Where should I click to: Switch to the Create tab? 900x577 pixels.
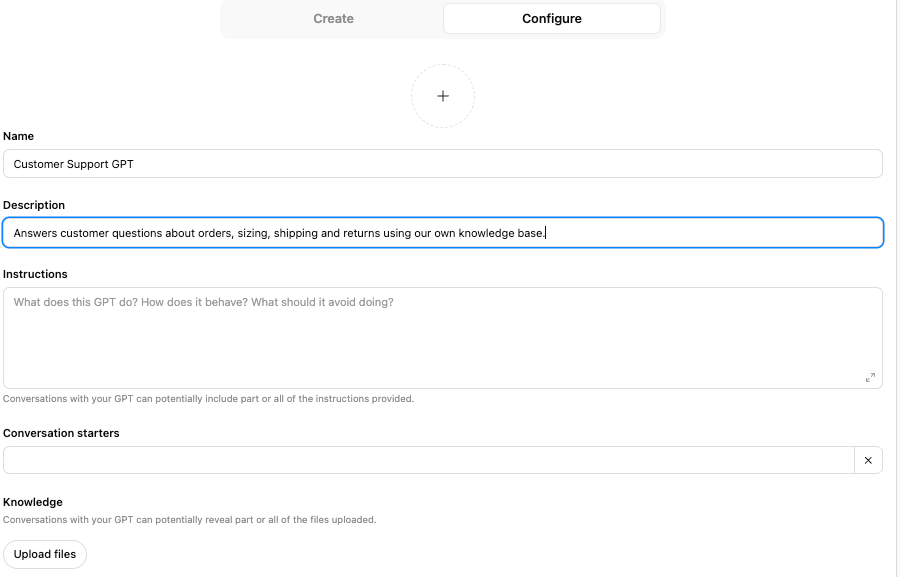click(333, 18)
